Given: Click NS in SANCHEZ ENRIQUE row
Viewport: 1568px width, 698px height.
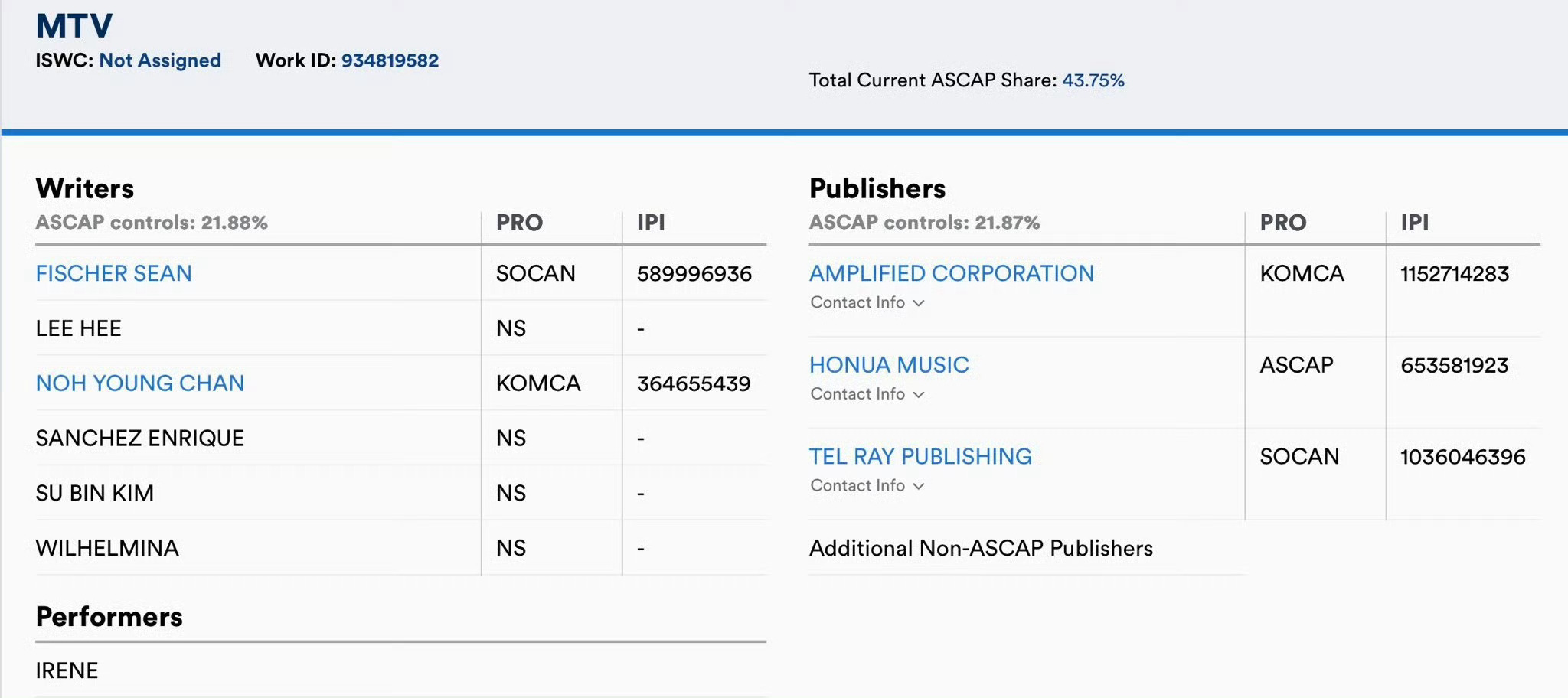Looking at the screenshot, I should 511,438.
